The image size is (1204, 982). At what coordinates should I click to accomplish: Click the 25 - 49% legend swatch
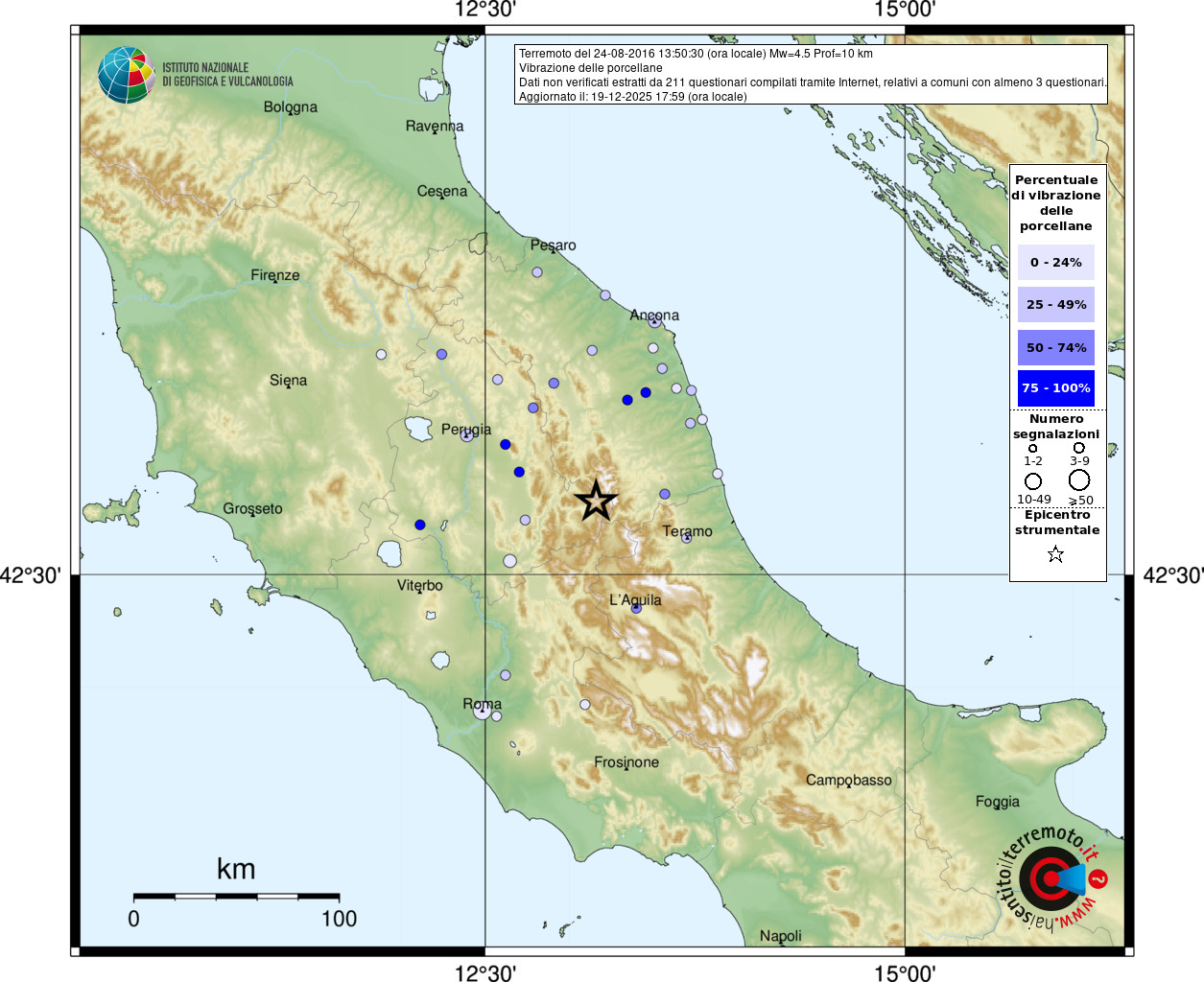1055,304
